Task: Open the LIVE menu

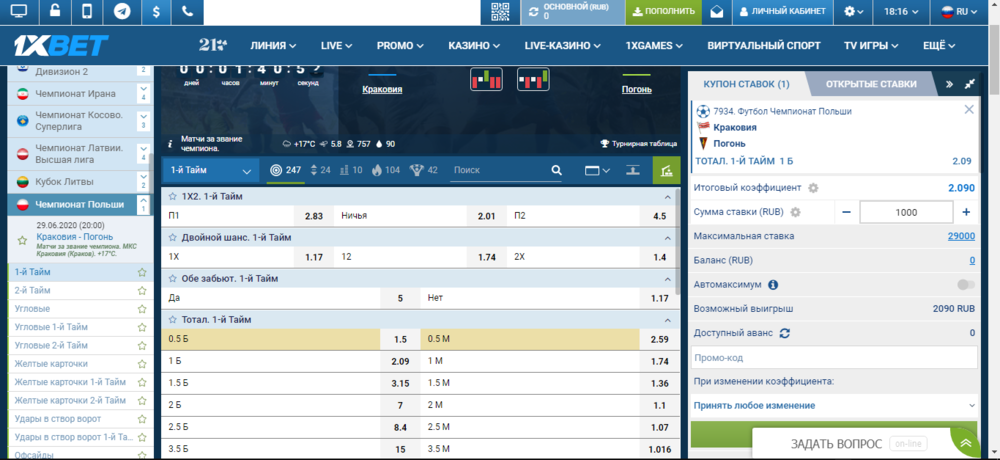Action: point(337,45)
